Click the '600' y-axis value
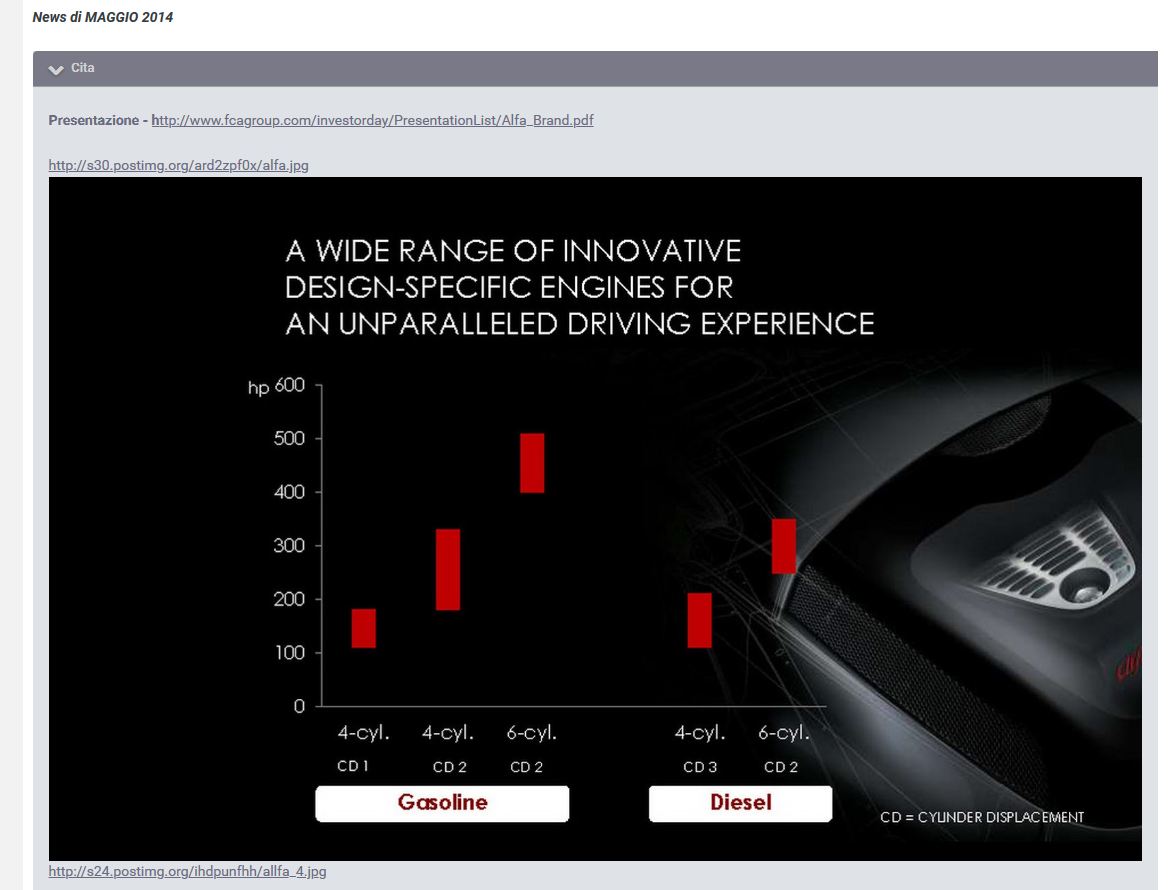 290,385
